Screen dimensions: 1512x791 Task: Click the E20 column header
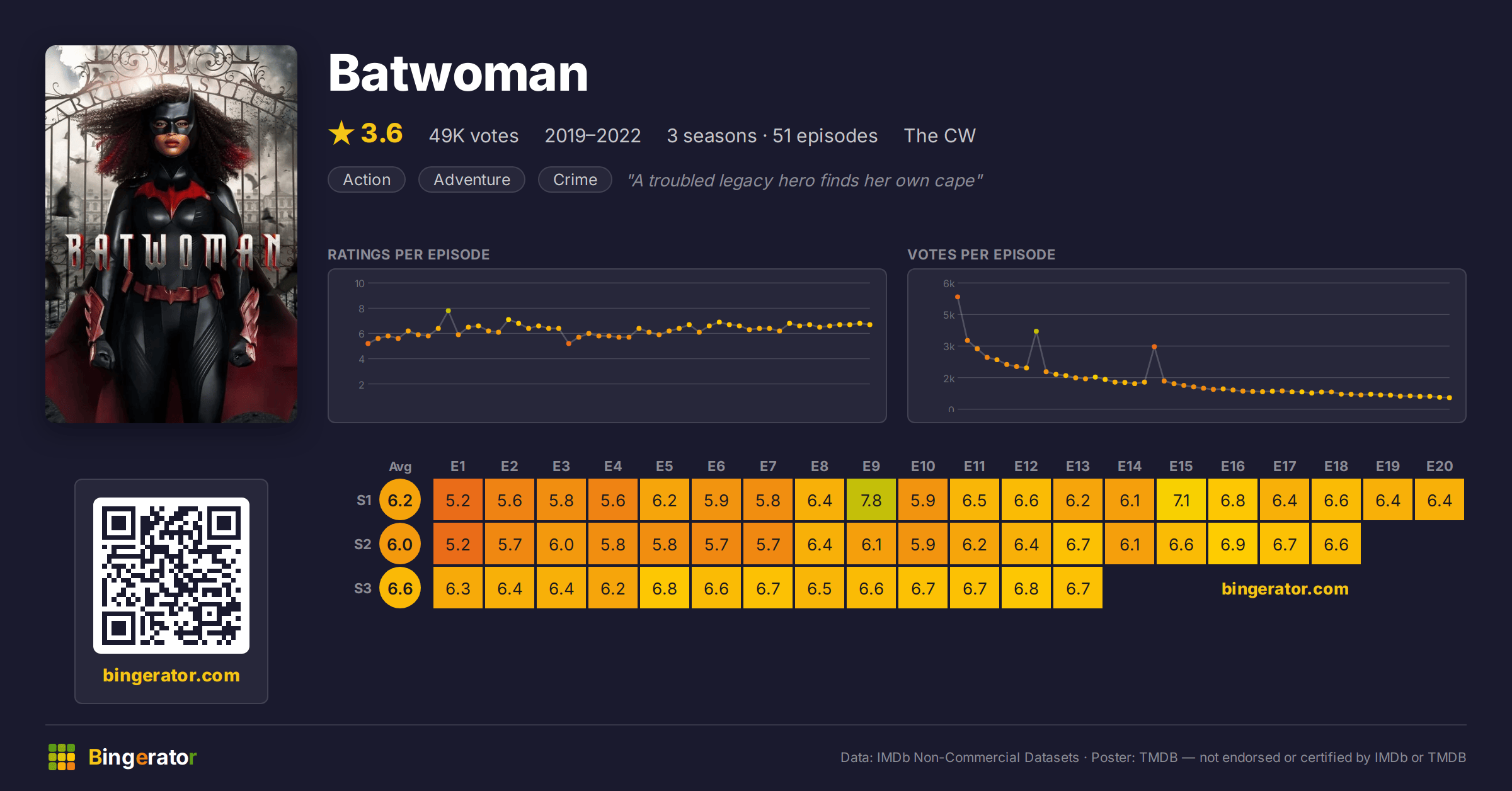(1440, 466)
